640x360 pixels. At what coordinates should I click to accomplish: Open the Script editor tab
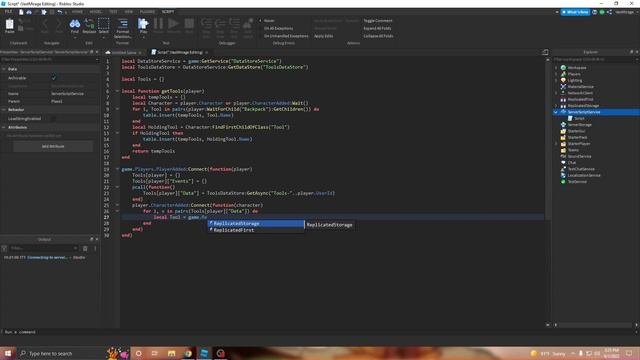tap(180, 52)
